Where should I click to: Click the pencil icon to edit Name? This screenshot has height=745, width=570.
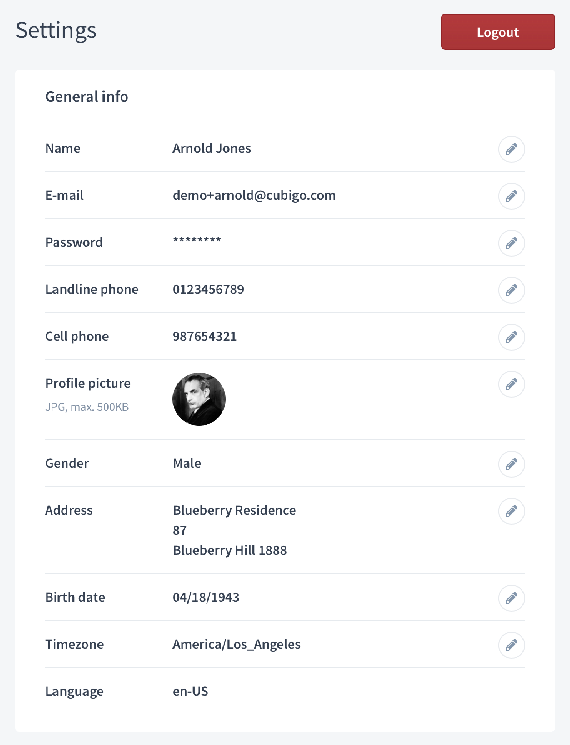point(511,149)
